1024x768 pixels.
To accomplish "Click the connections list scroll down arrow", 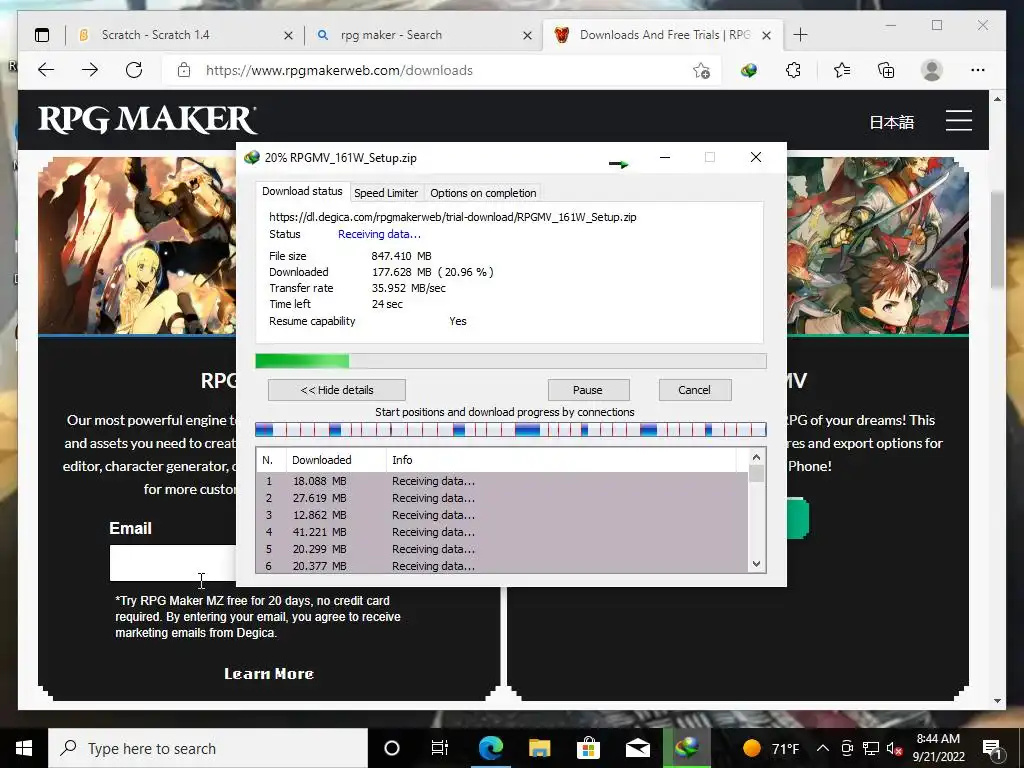I will (756, 564).
